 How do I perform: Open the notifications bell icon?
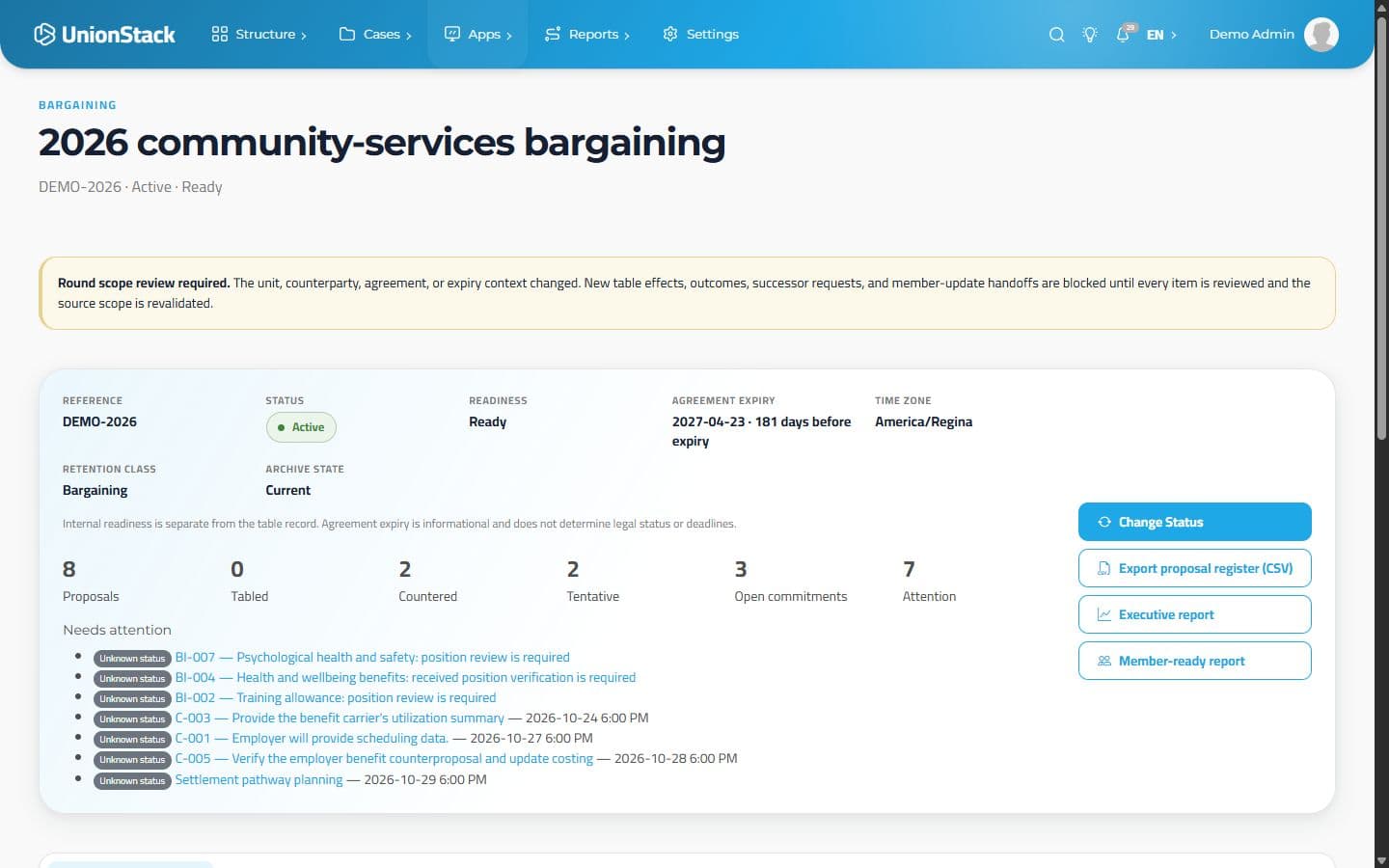[1123, 35]
